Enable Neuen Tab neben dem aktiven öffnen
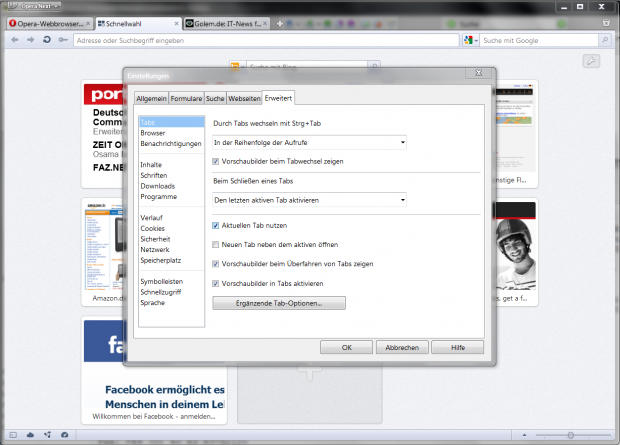Screen dimensions: 620x445 [215, 244]
